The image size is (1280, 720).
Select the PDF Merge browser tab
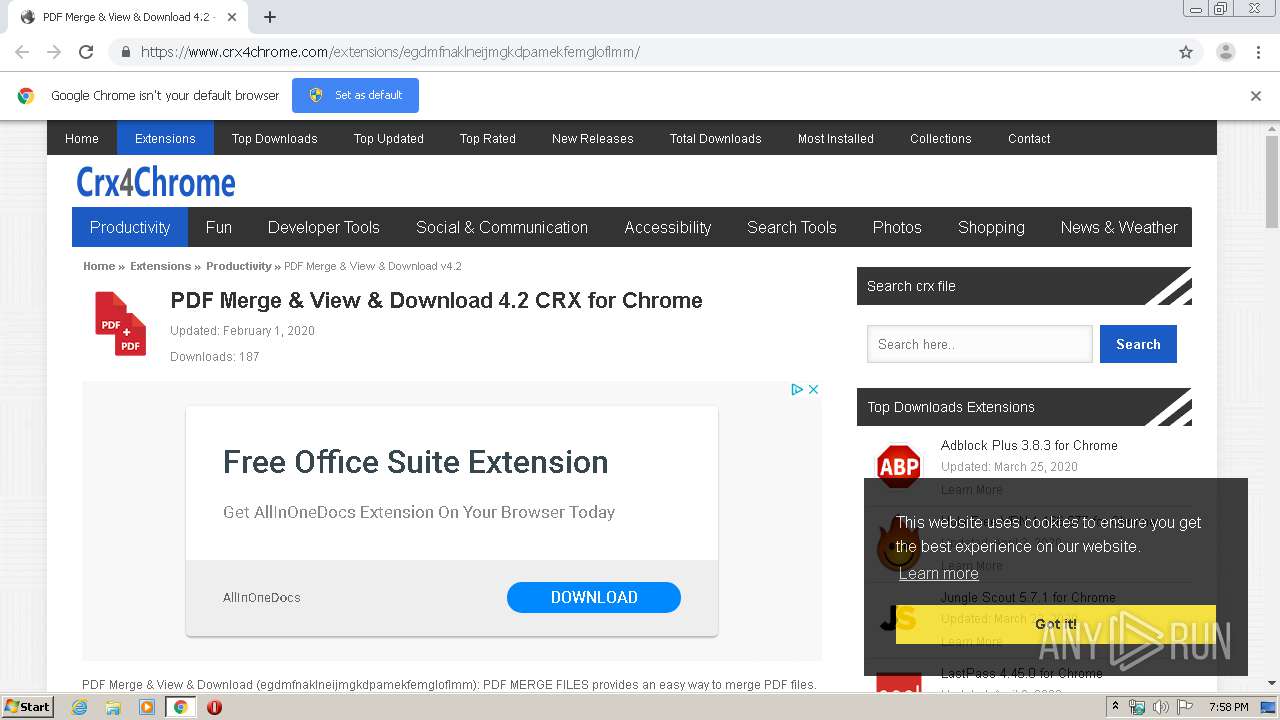tap(128, 17)
